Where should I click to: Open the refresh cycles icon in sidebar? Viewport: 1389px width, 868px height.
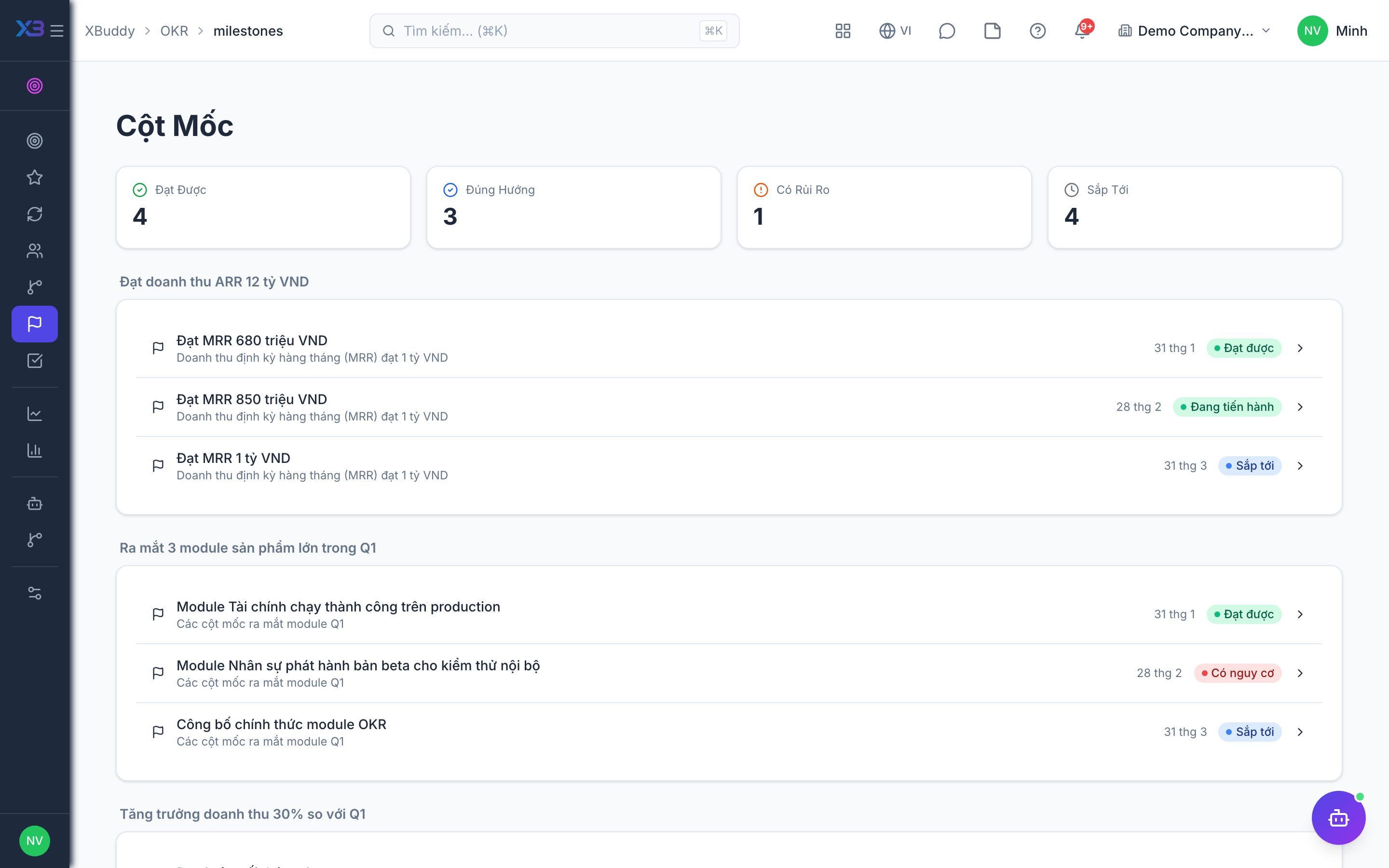tap(34, 214)
